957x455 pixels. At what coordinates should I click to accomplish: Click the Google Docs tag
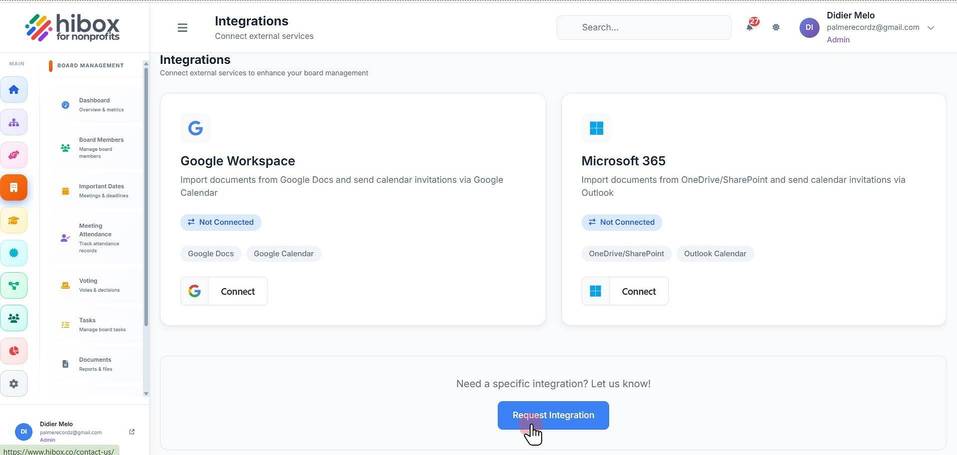(211, 253)
